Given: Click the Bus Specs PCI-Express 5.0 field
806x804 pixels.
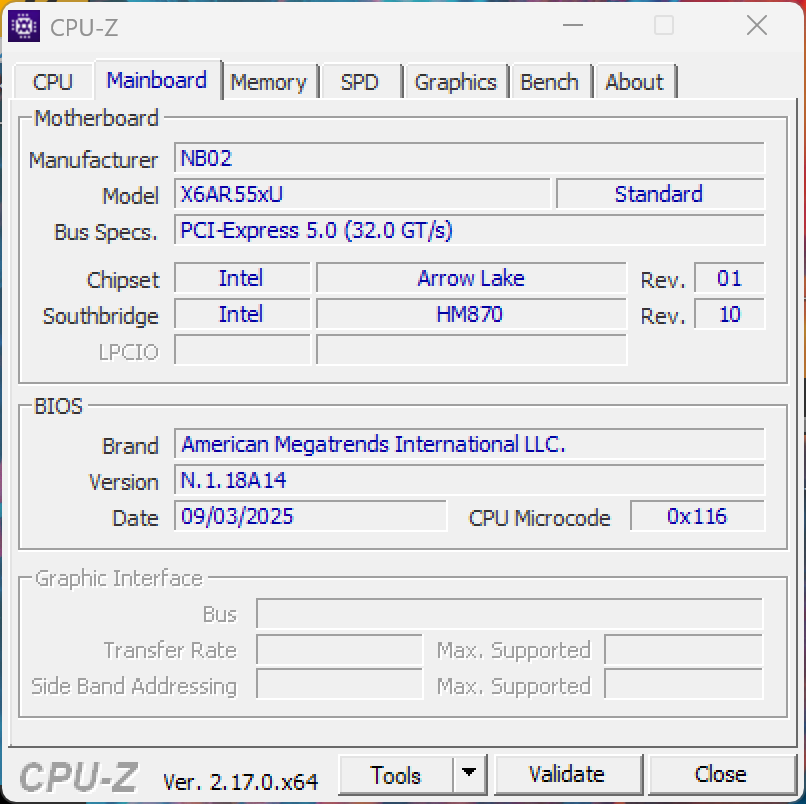Looking at the screenshot, I should pos(469,230).
